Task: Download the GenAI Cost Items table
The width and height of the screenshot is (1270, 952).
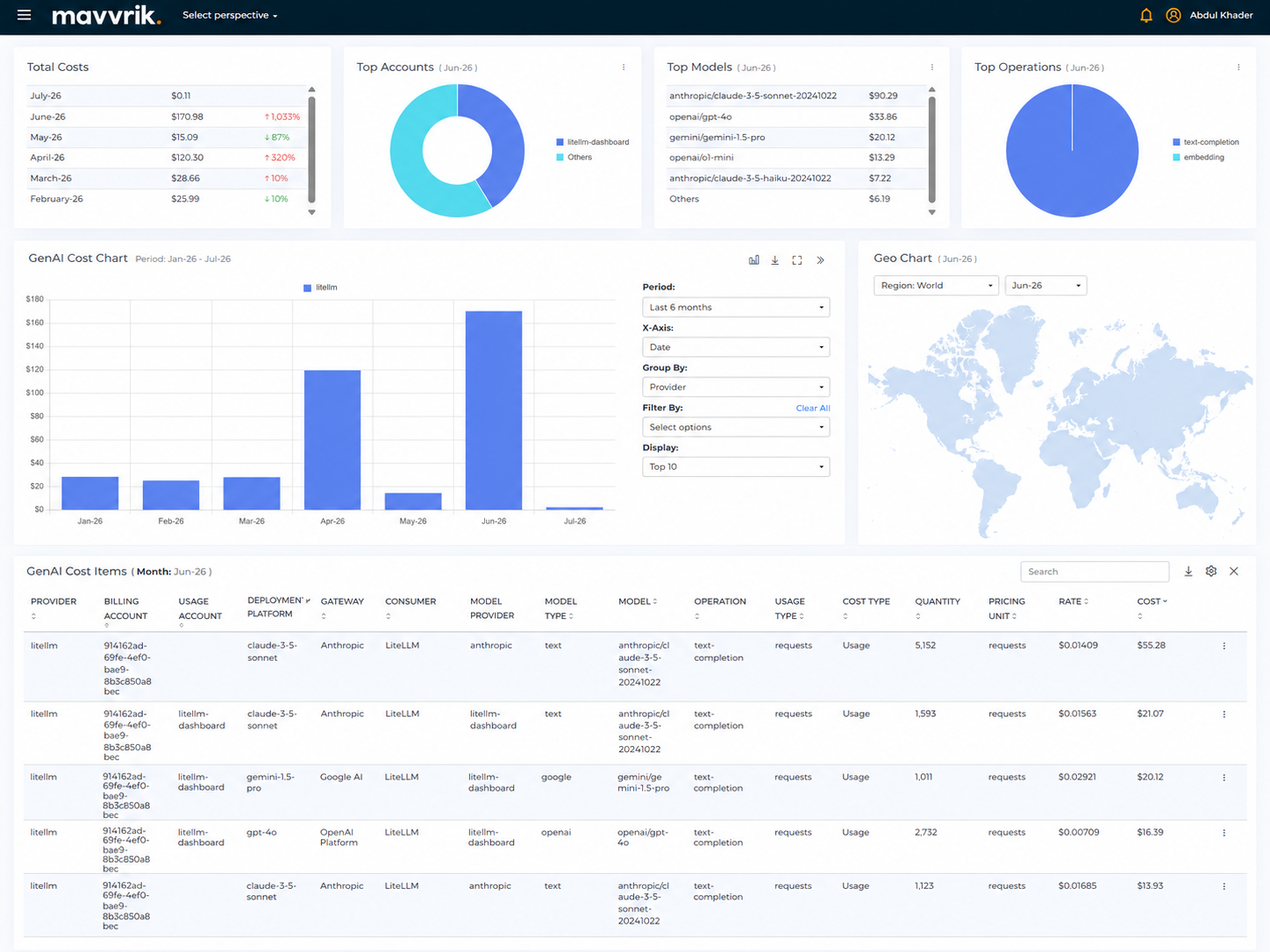Action: [1188, 572]
